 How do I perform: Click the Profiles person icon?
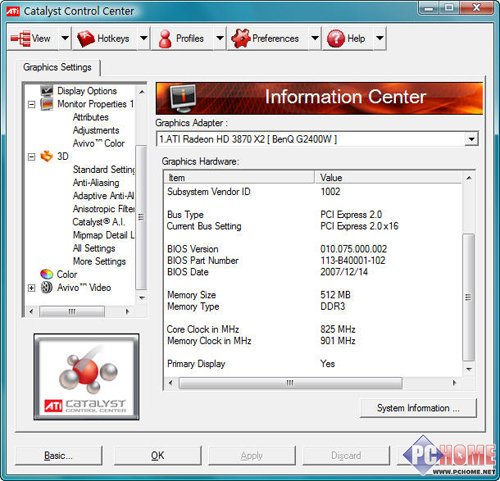click(165, 39)
